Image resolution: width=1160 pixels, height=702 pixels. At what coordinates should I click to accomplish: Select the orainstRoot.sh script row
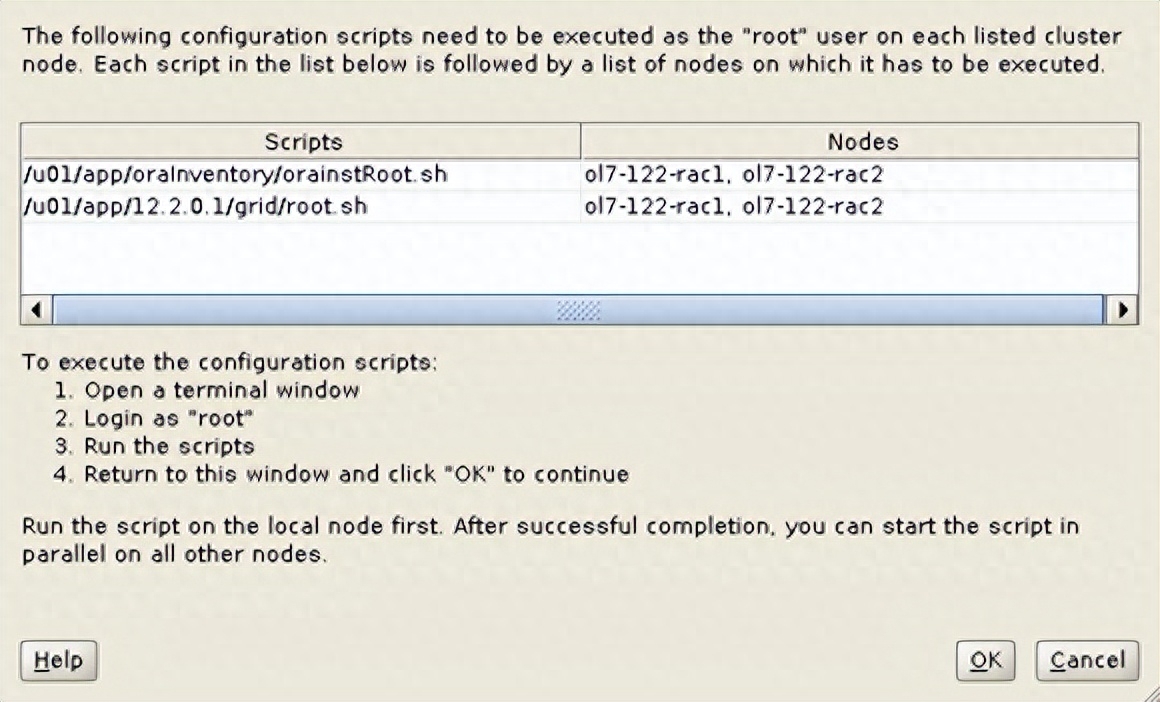[x=235, y=175]
